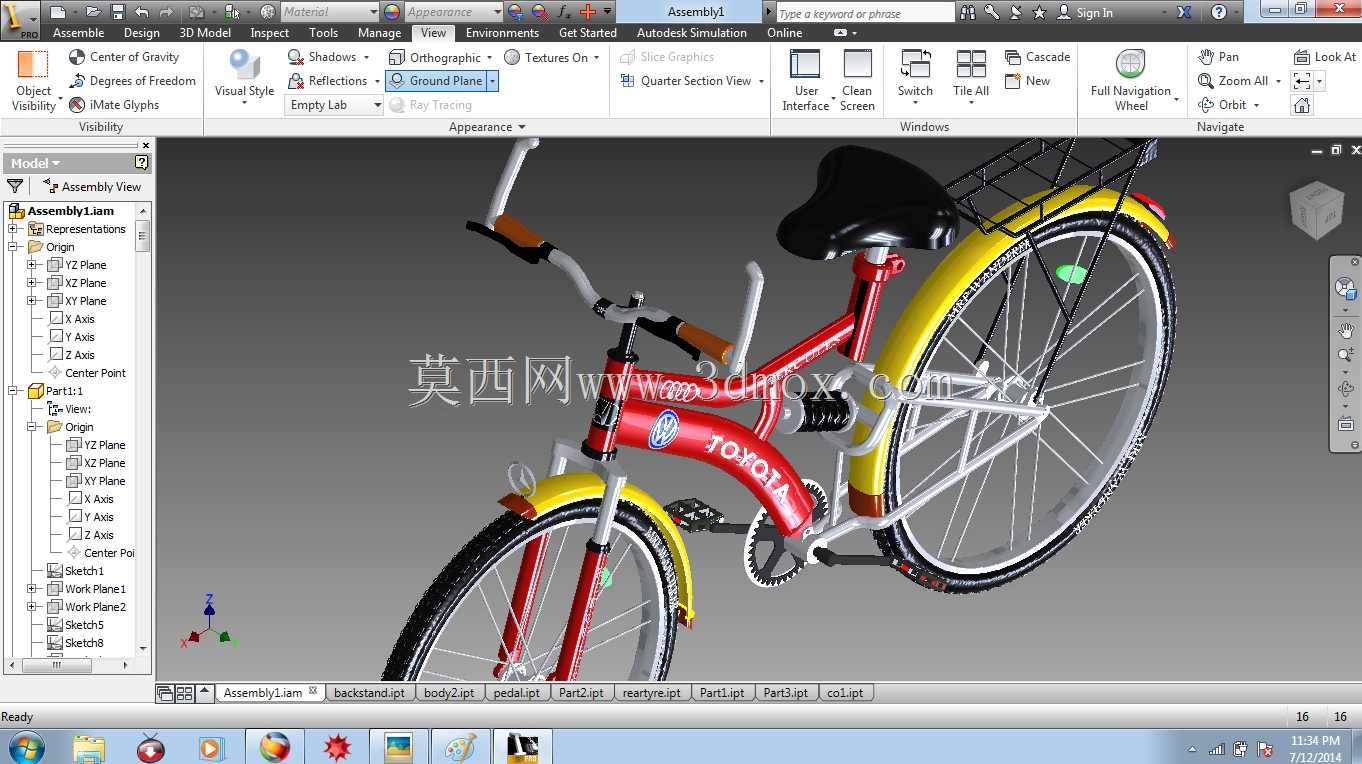Image resolution: width=1362 pixels, height=764 pixels.
Task: Click the navigation bar zoom icon
Action: (x=1346, y=355)
